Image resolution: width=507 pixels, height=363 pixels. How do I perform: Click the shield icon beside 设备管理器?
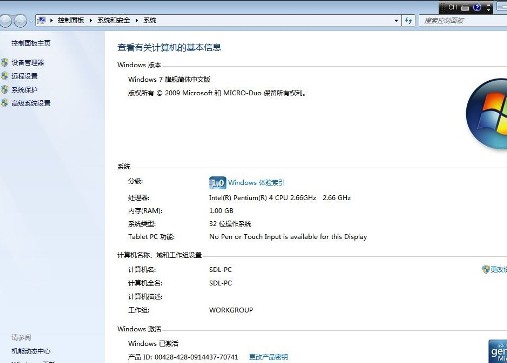[4, 63]
